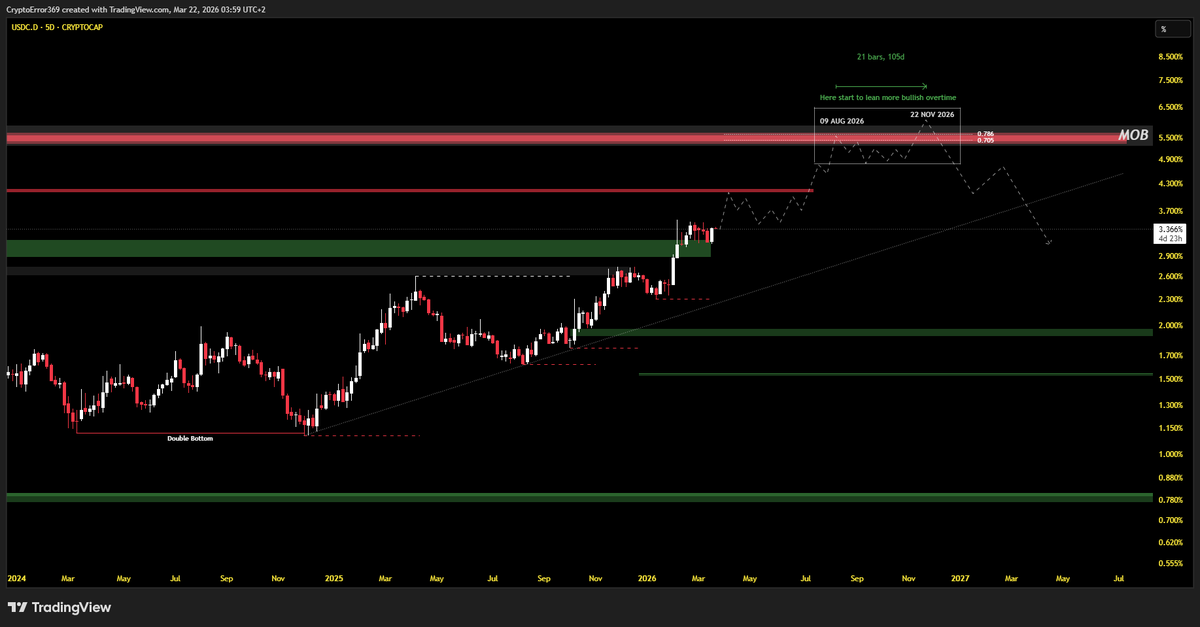The height and width of the screenshot is (627, 1200).
Task: Click the 2.300% price axis label
Action: coord(1170,299)
